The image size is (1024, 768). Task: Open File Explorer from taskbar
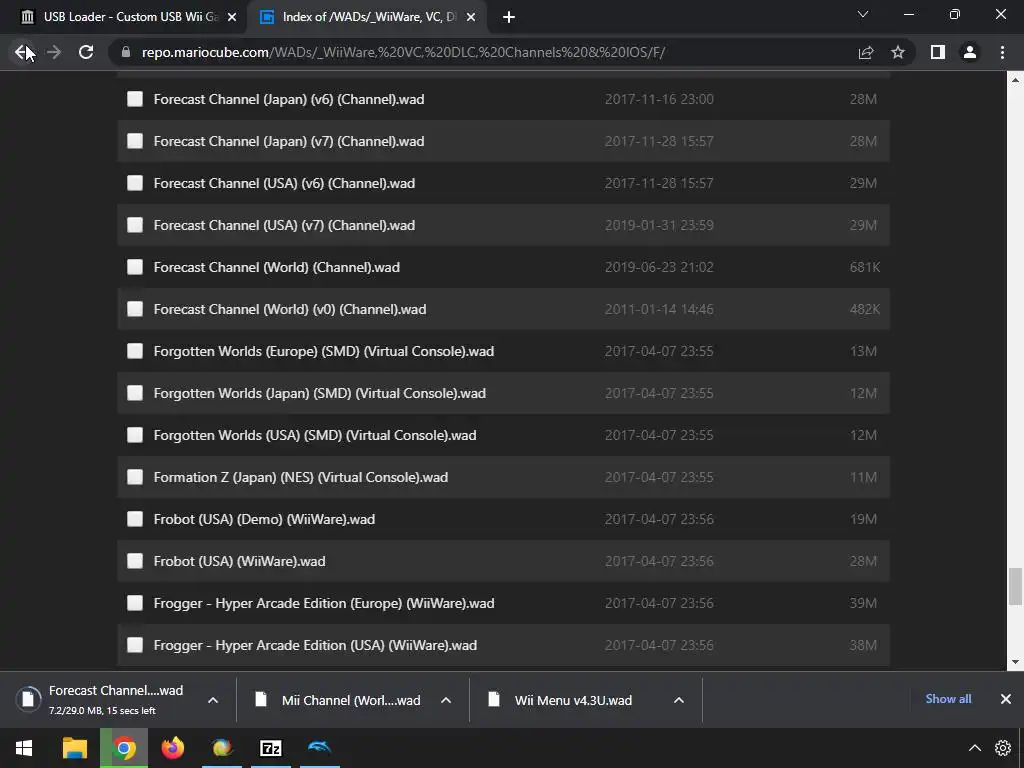point(75,748)
